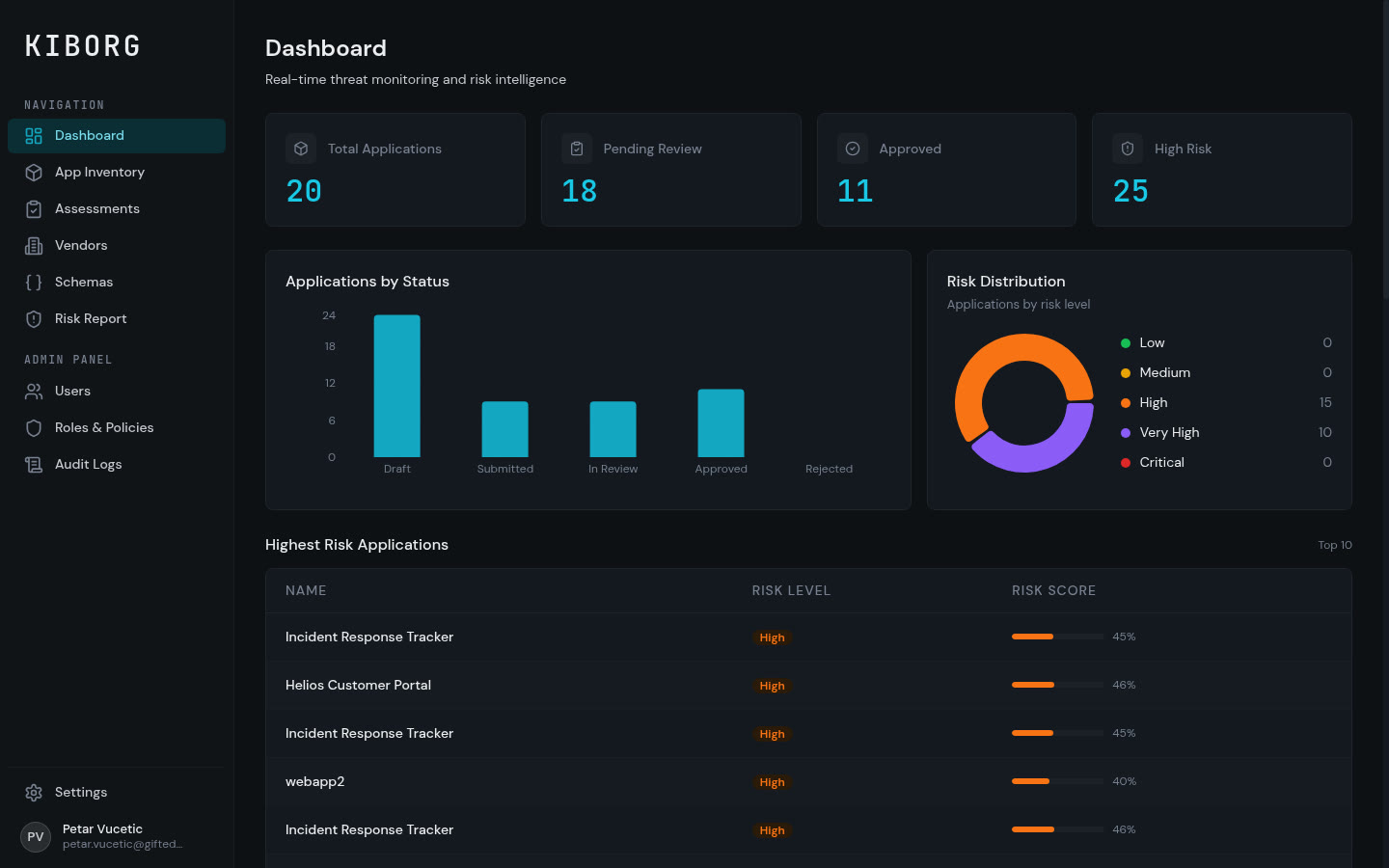Click the Schemas curly braces icon
The image size is (1389, 868).
[34, 283]
